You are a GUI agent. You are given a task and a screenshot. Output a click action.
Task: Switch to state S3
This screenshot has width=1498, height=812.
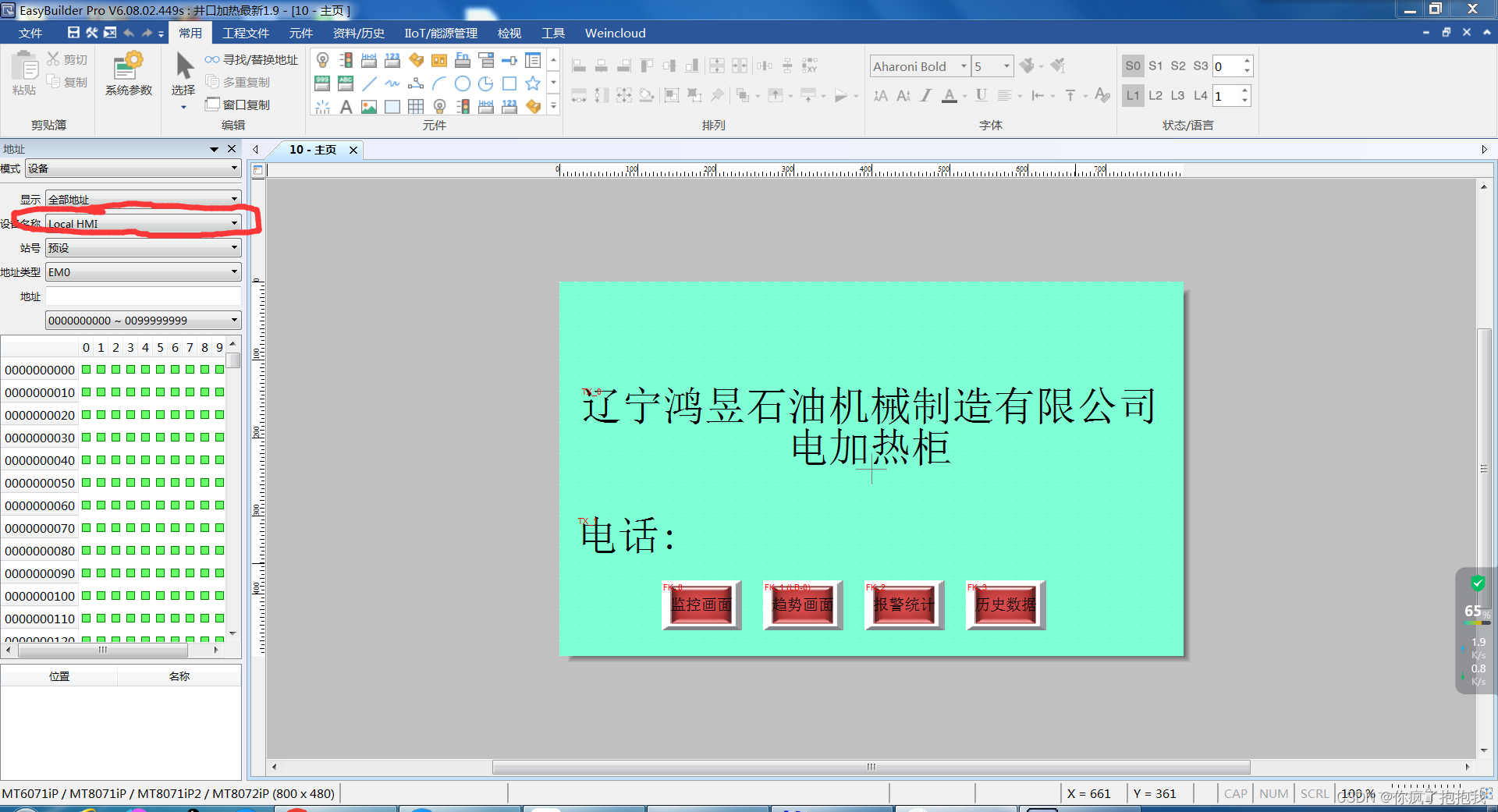[x=1201, y=66]
